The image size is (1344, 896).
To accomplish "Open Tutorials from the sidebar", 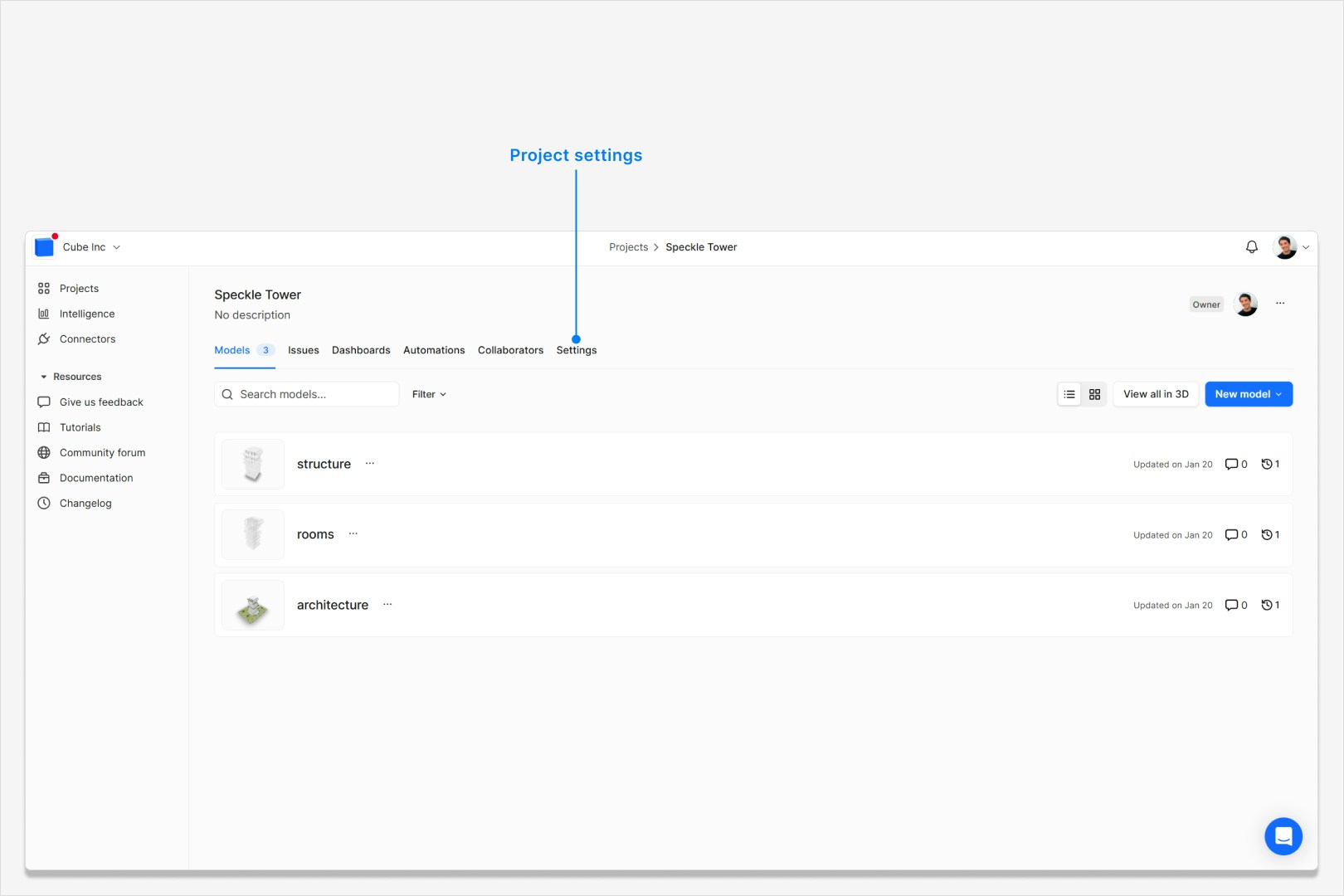I will (80, 427).
